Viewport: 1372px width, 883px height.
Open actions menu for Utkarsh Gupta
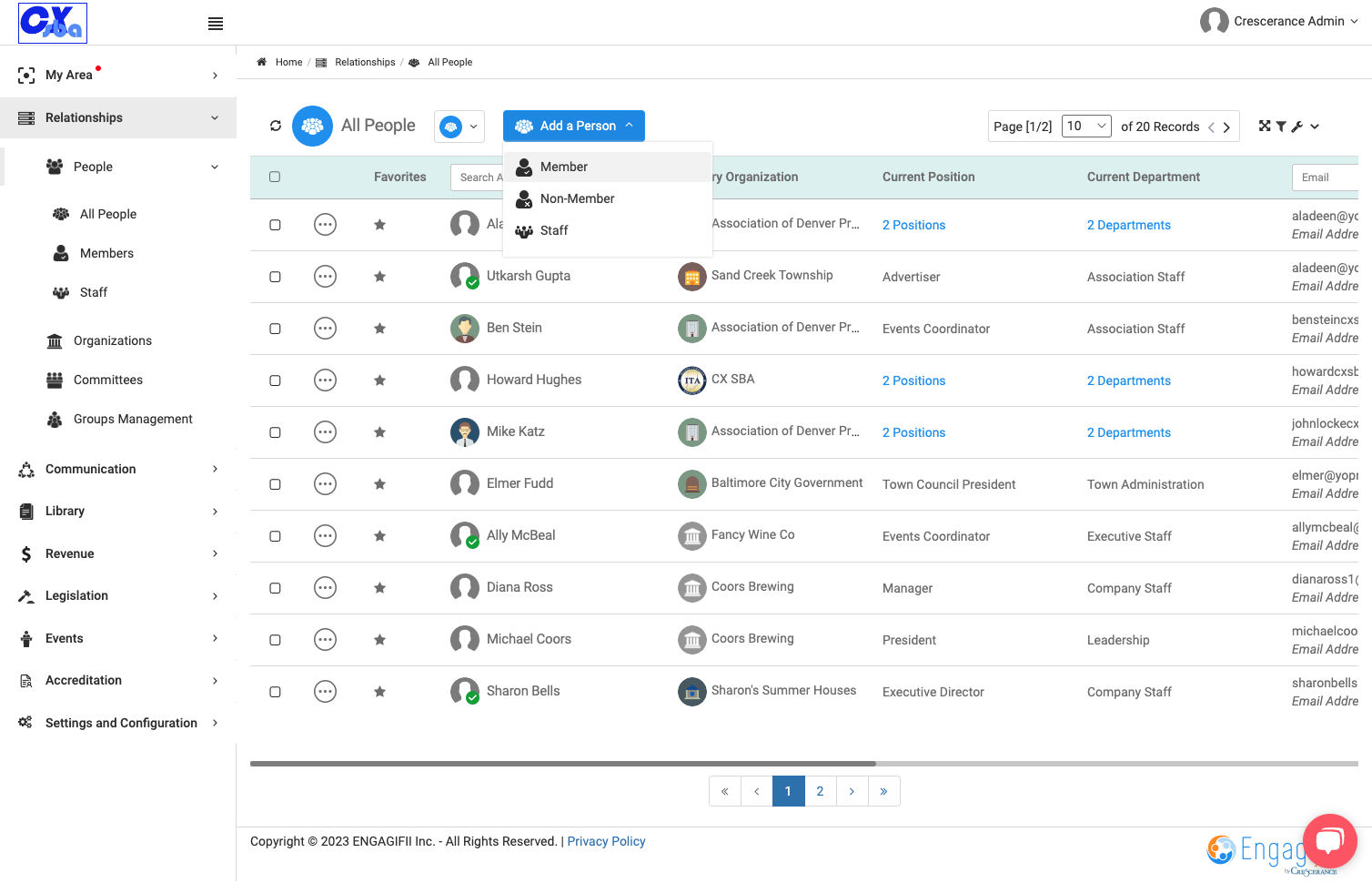point(325,276)
